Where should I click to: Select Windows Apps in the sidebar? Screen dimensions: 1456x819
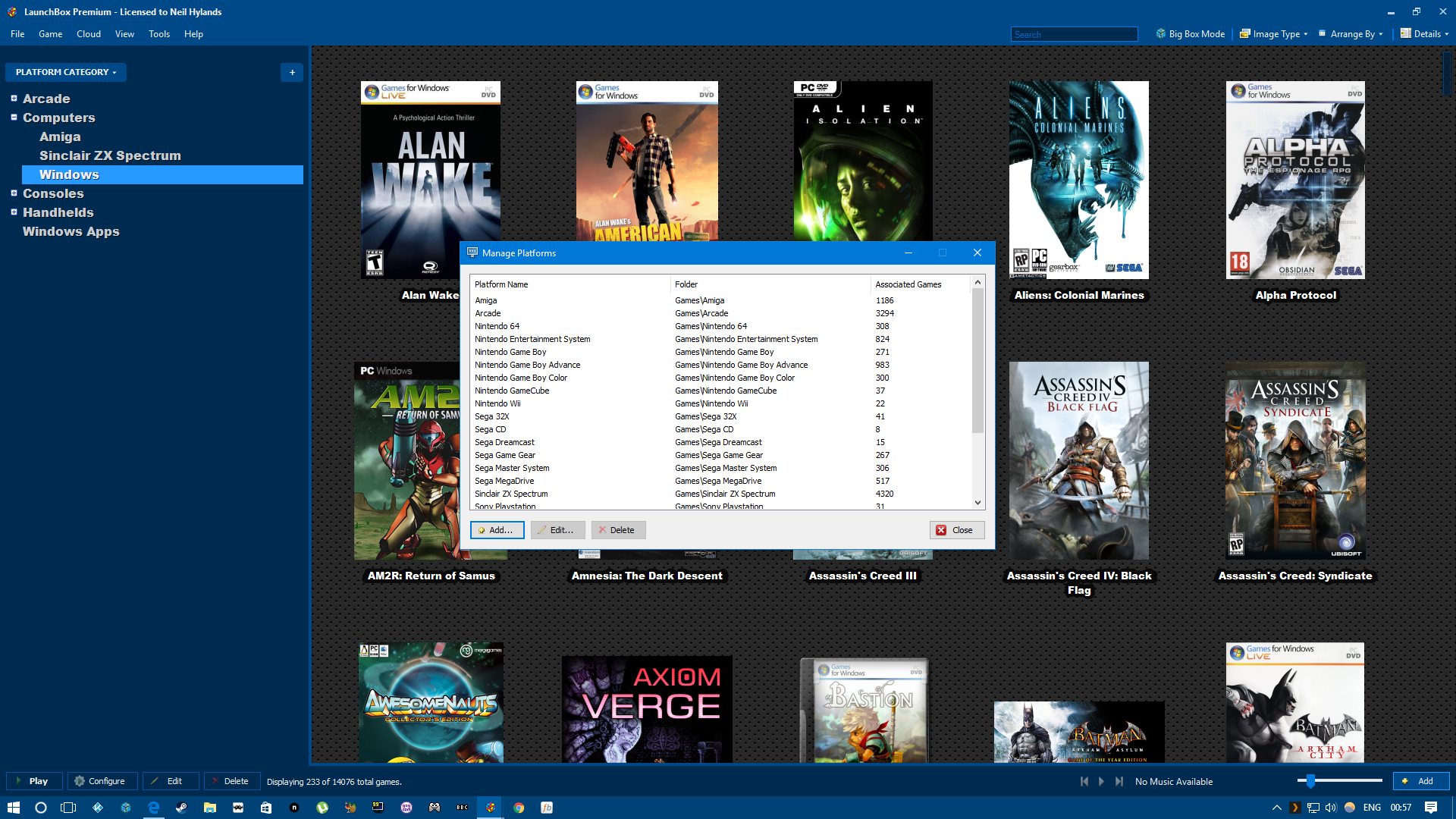click(71, 231)
